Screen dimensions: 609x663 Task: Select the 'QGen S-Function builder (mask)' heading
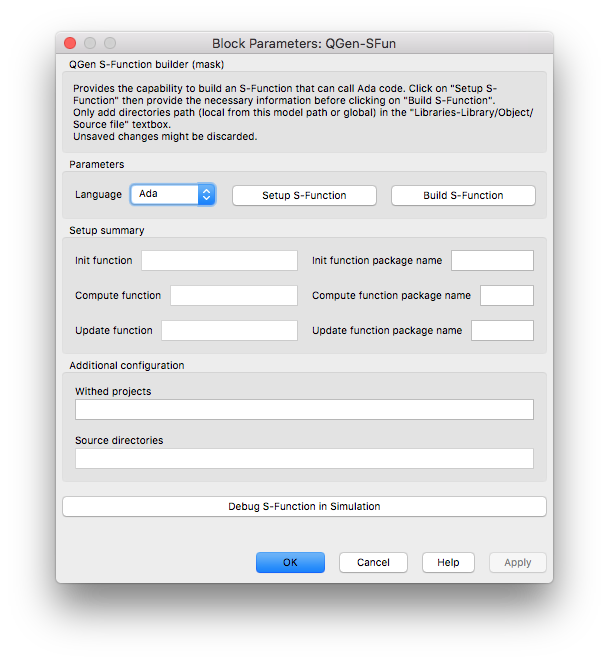[146, 64]
